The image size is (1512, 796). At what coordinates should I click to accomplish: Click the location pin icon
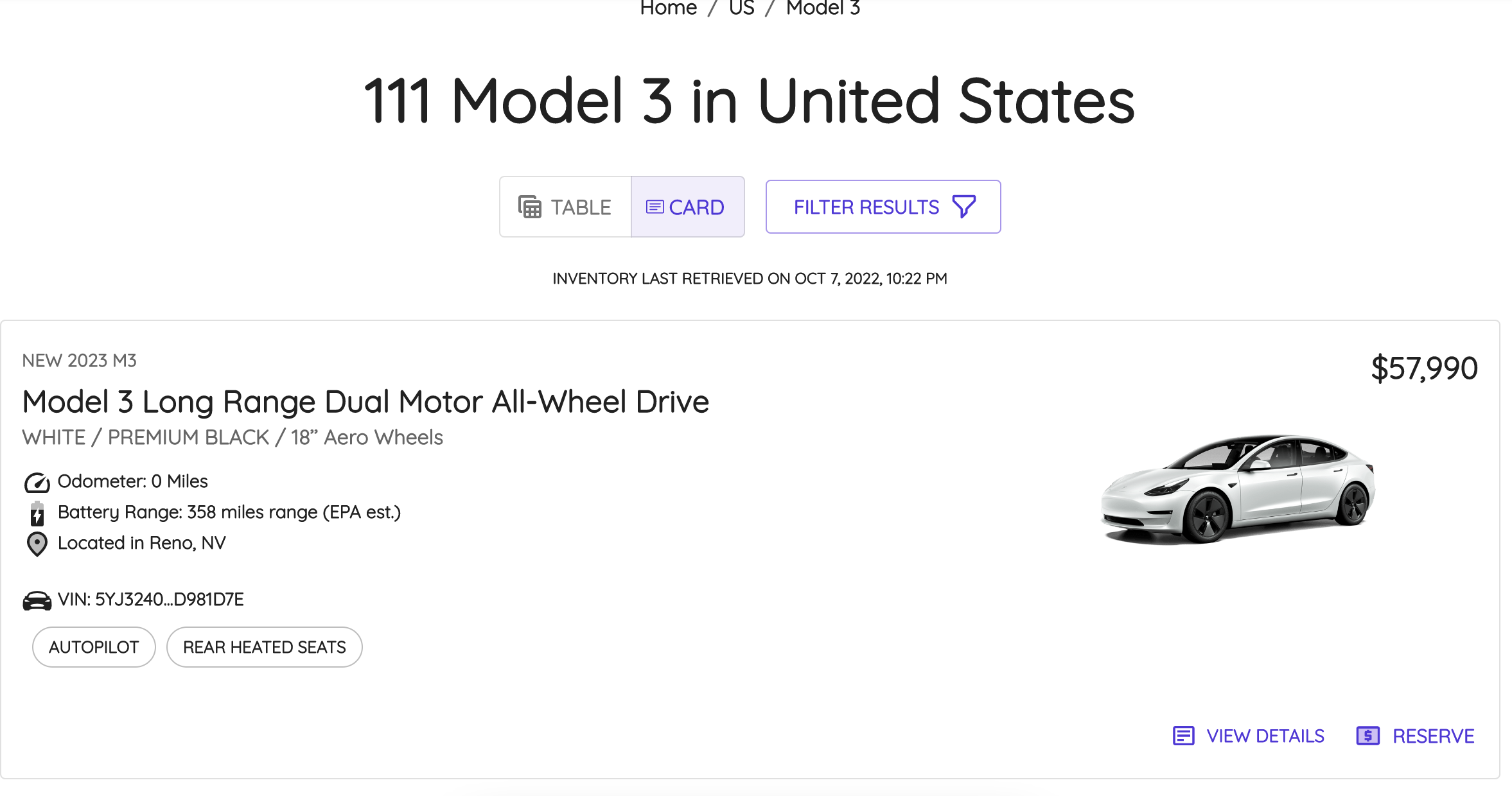point(37,544)
